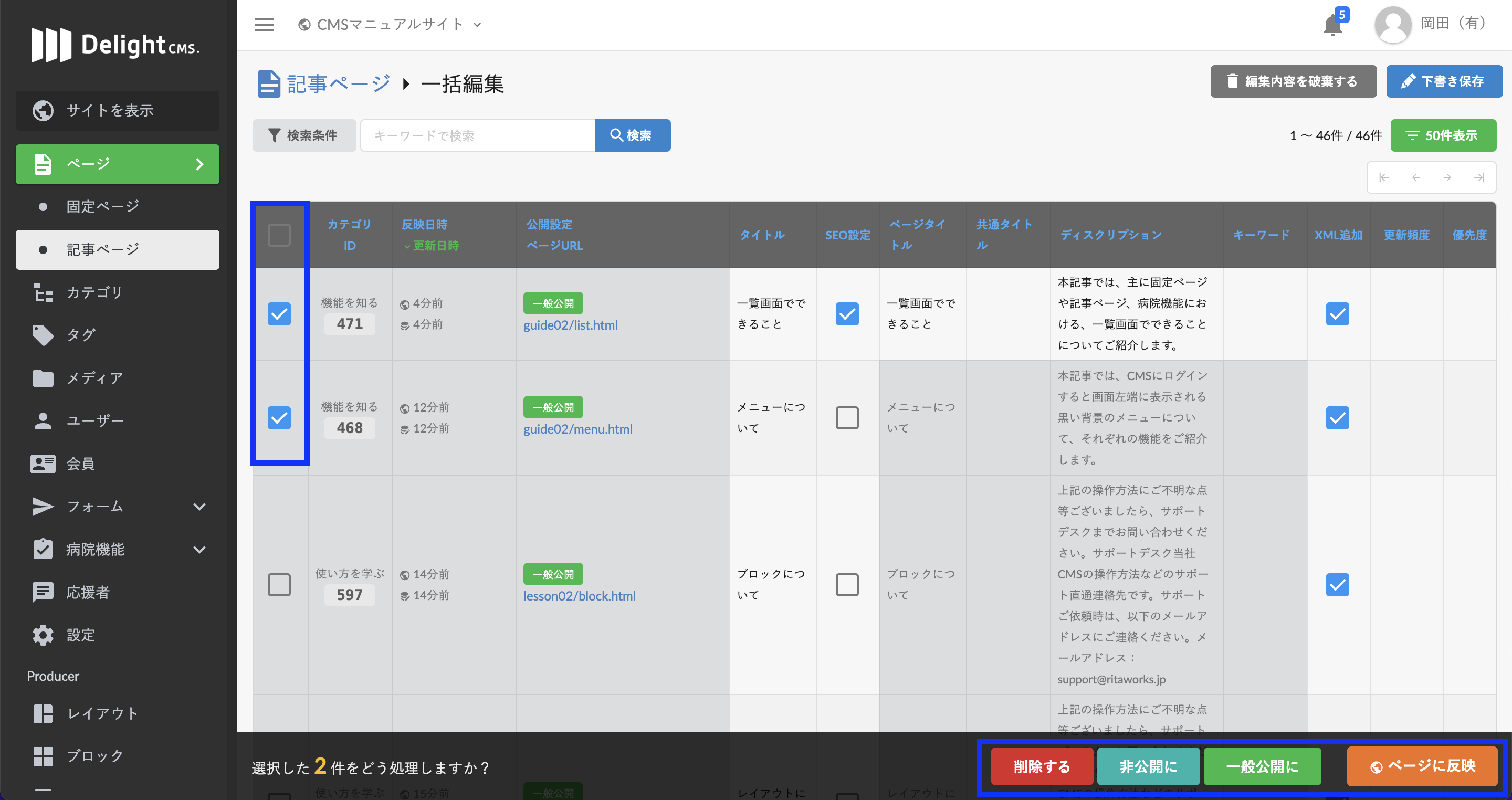Go to last page arrow icon

pos(1478,177)
